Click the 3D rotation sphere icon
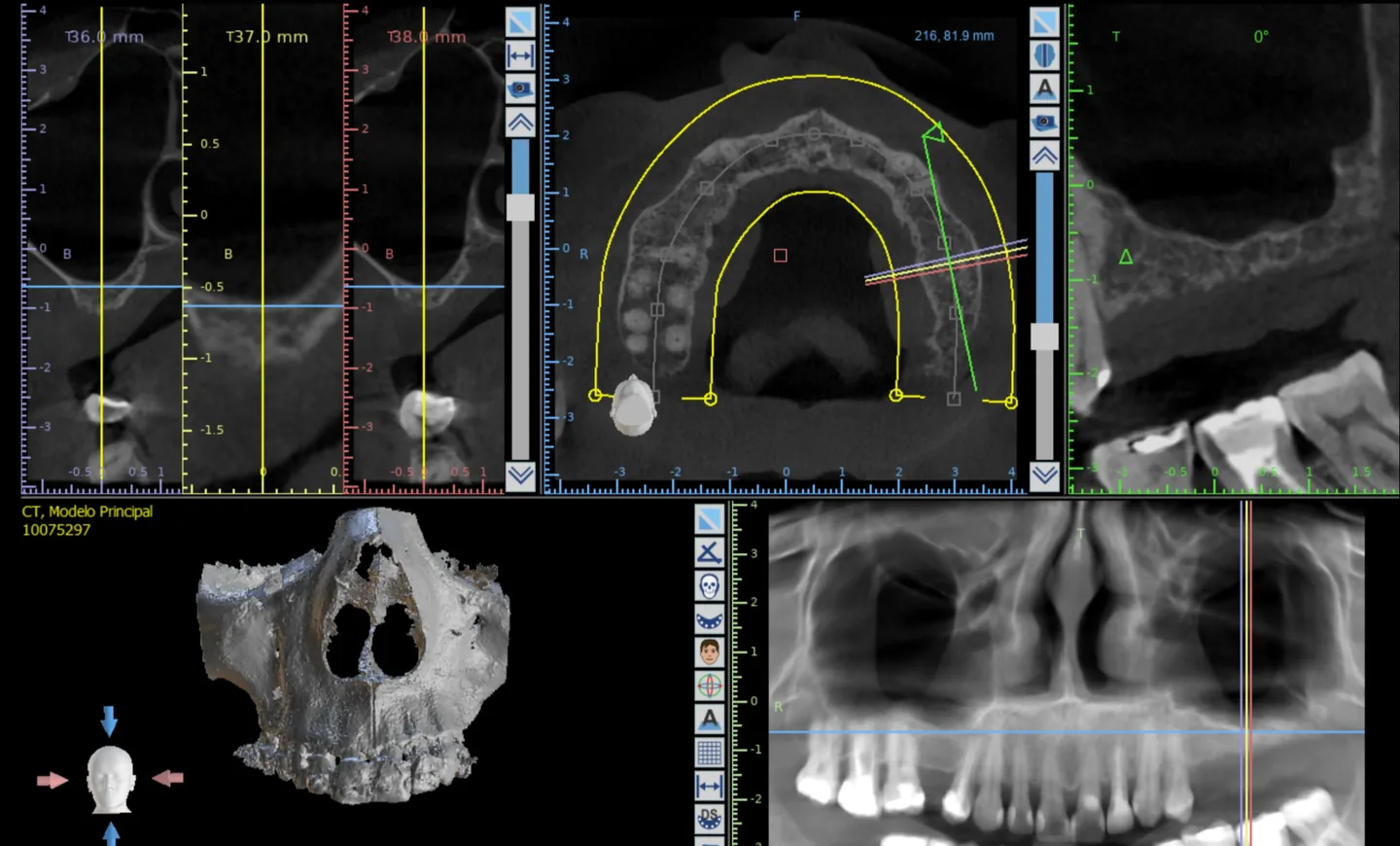Screen dimensions: 1400x846 point(710,686)
